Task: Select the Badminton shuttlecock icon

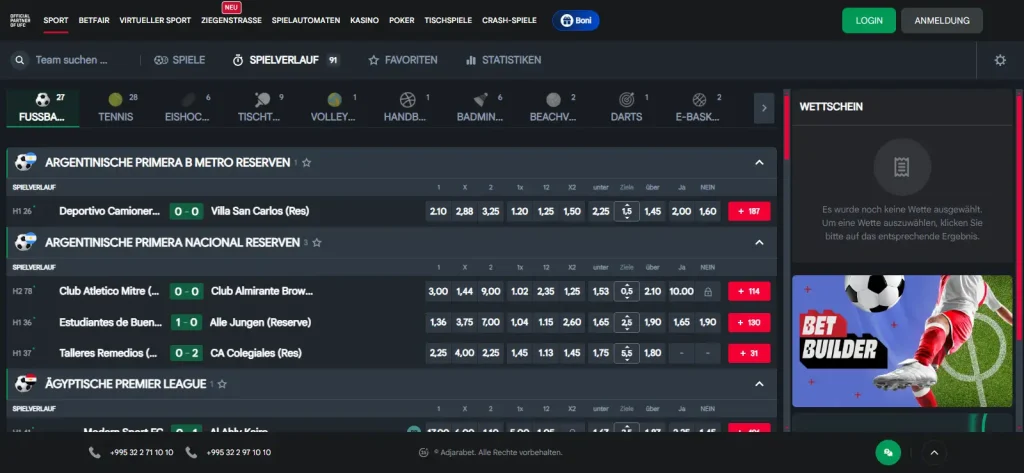Action: coord(481,100)
